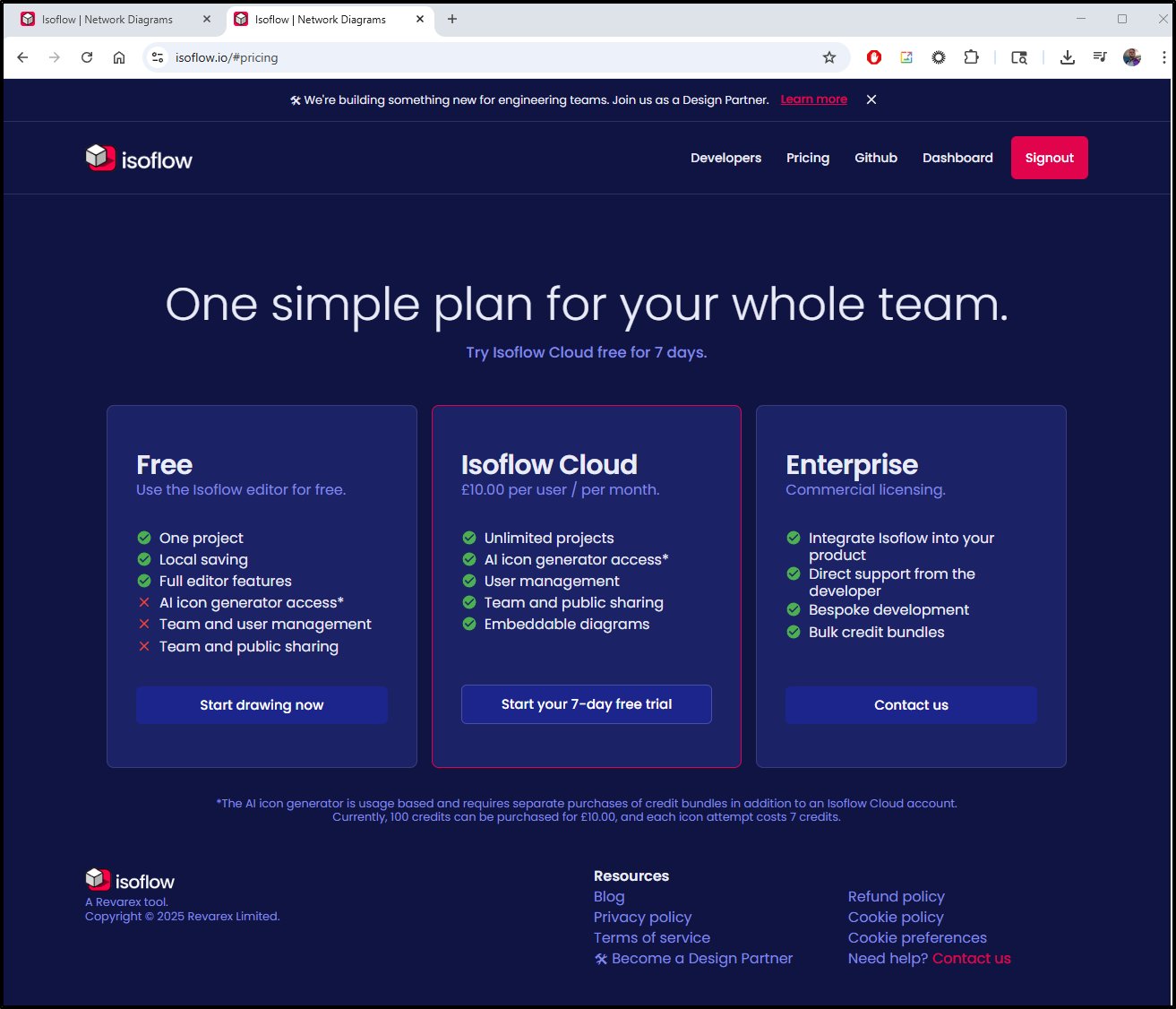1176x1009 pixels.
Task: Click the Free plan heading
Action: coord(164,464)
